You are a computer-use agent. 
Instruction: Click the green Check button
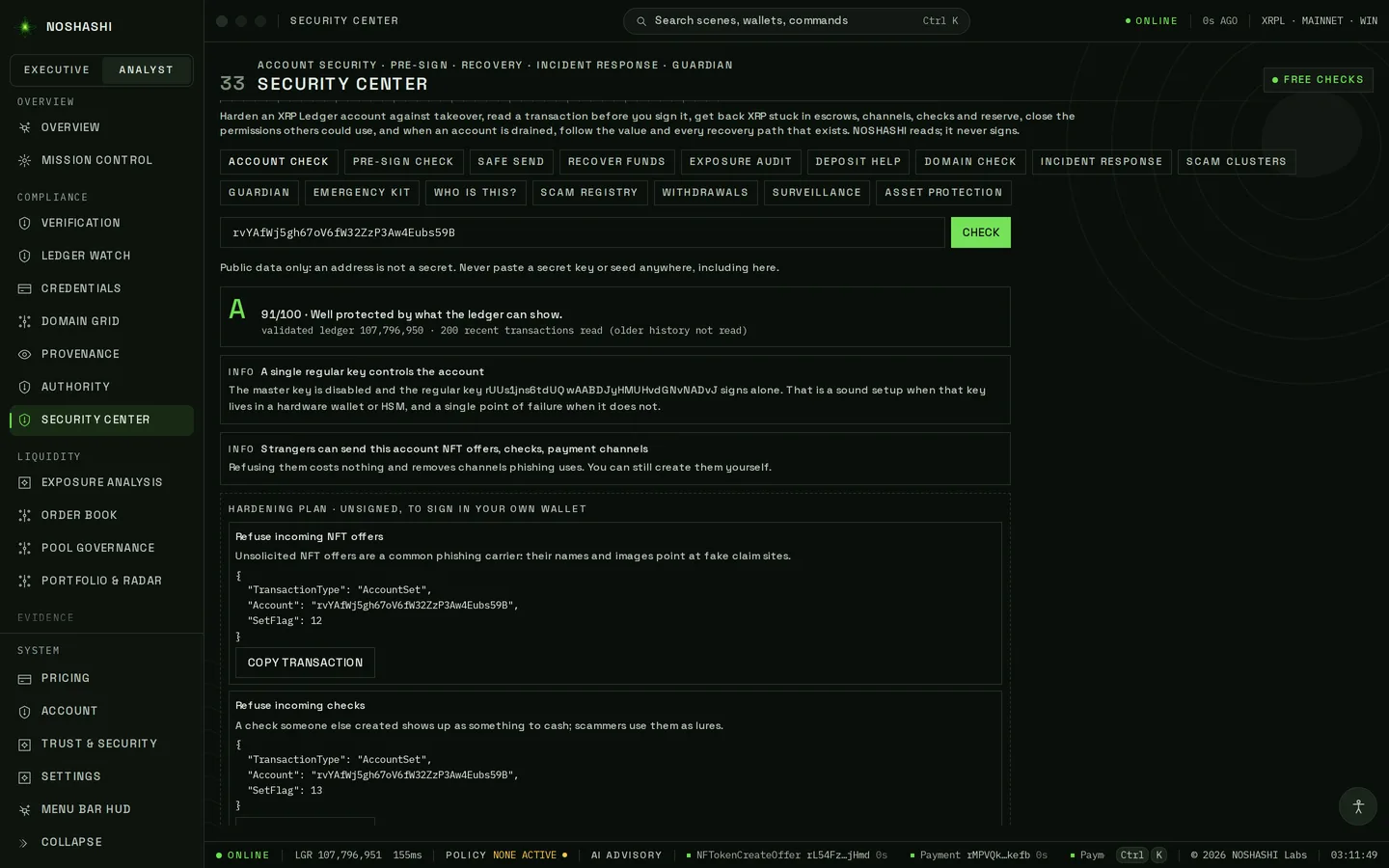click(981, 232)
